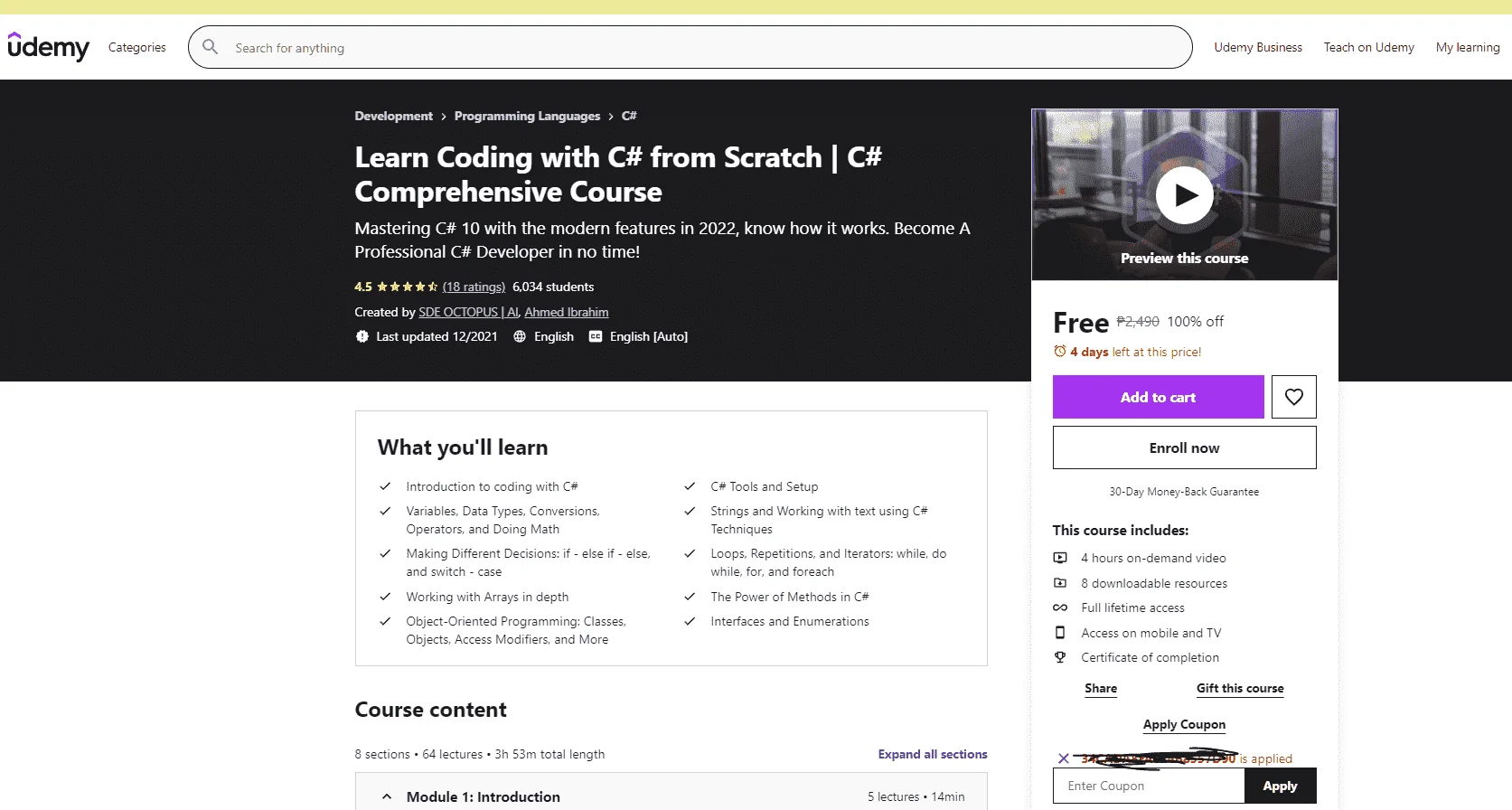The width and height of the screenshot is (1512, 810).
Task: Open the Categories menu
Action: 137,47
